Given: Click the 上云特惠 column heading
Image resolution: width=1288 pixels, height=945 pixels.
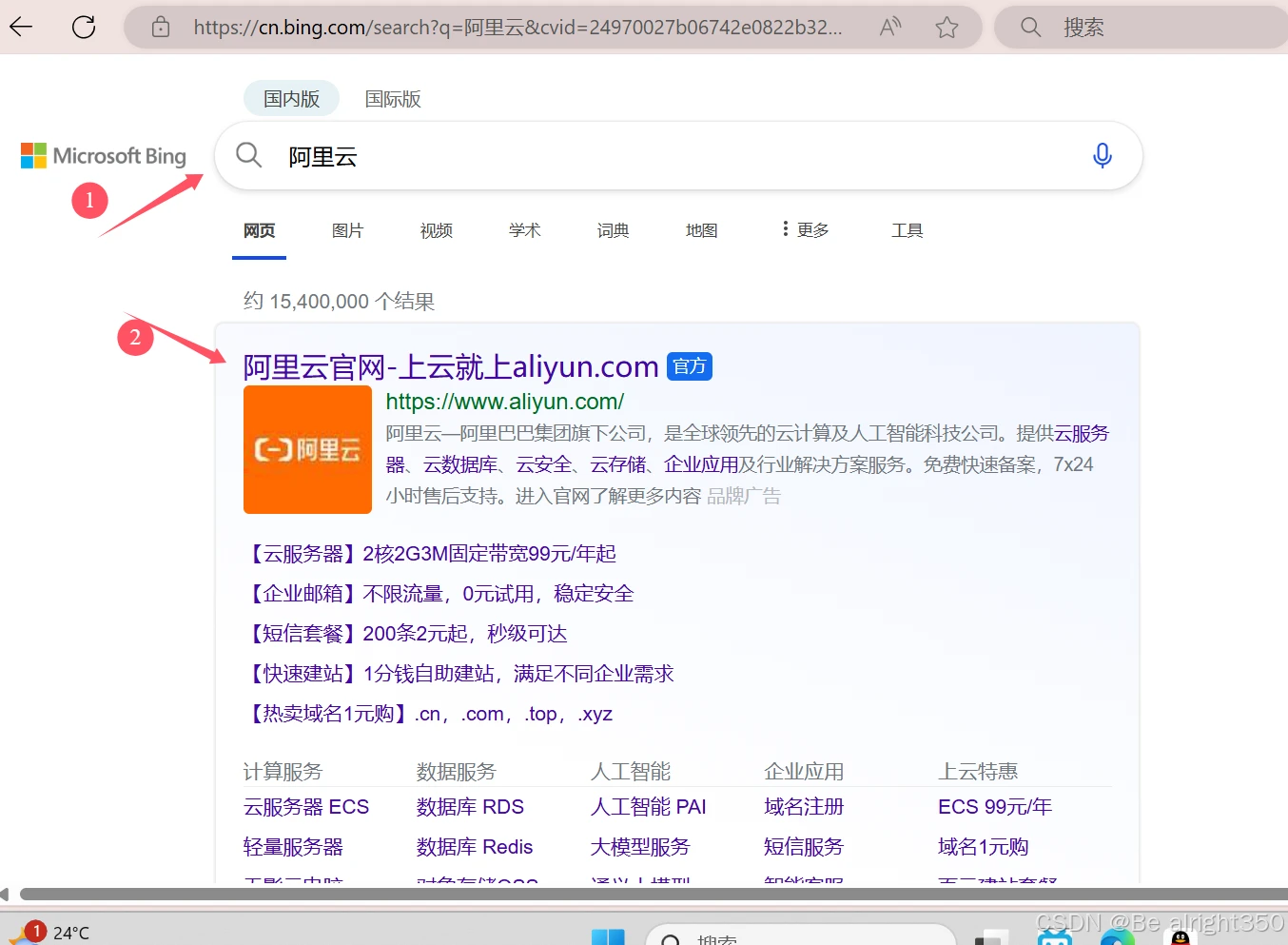Looking at the screenshot, I should point(978,771).
